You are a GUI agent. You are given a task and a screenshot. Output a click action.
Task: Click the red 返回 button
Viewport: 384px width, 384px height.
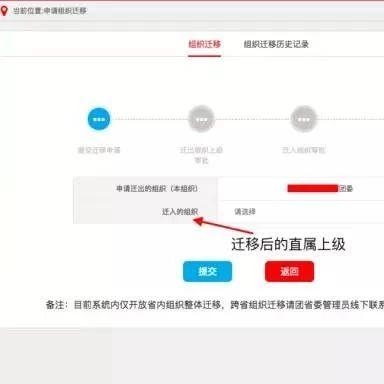289,271
